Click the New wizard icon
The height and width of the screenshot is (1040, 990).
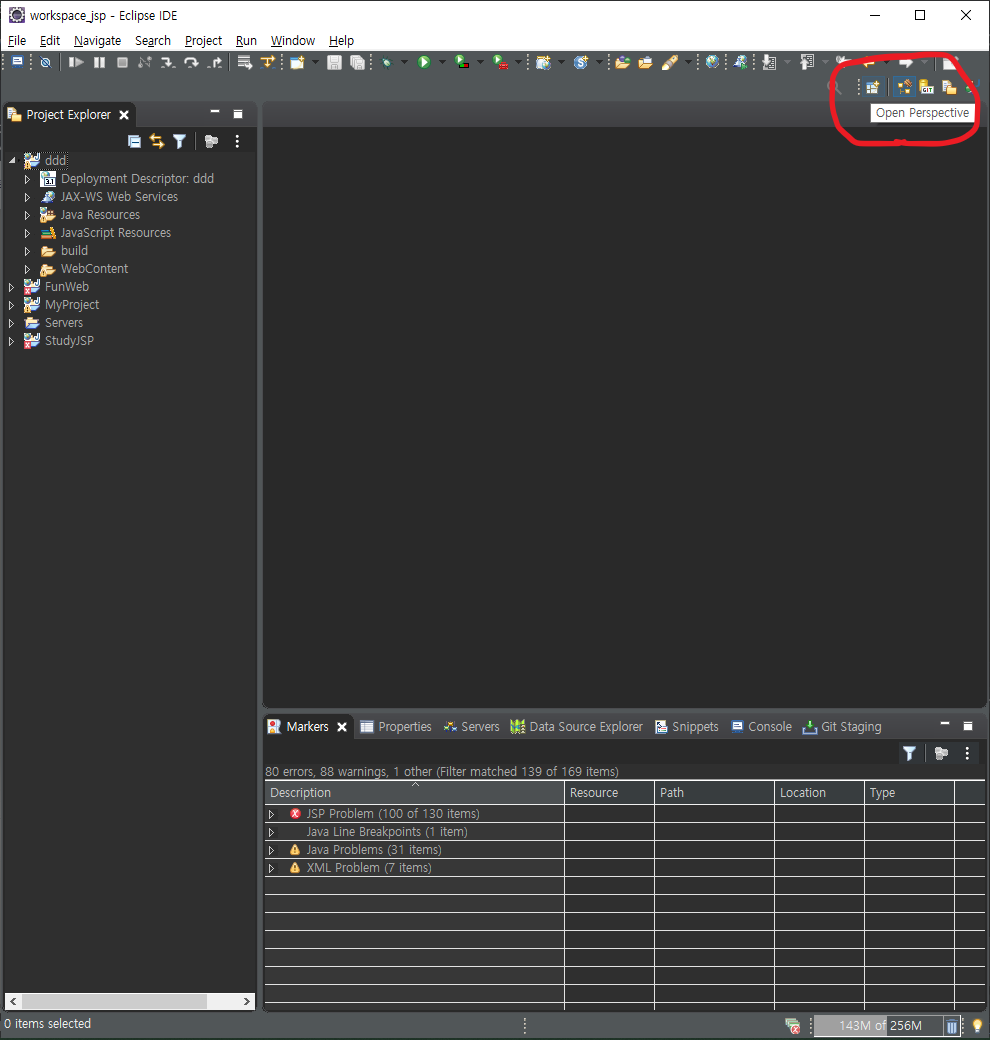[297, 62]
